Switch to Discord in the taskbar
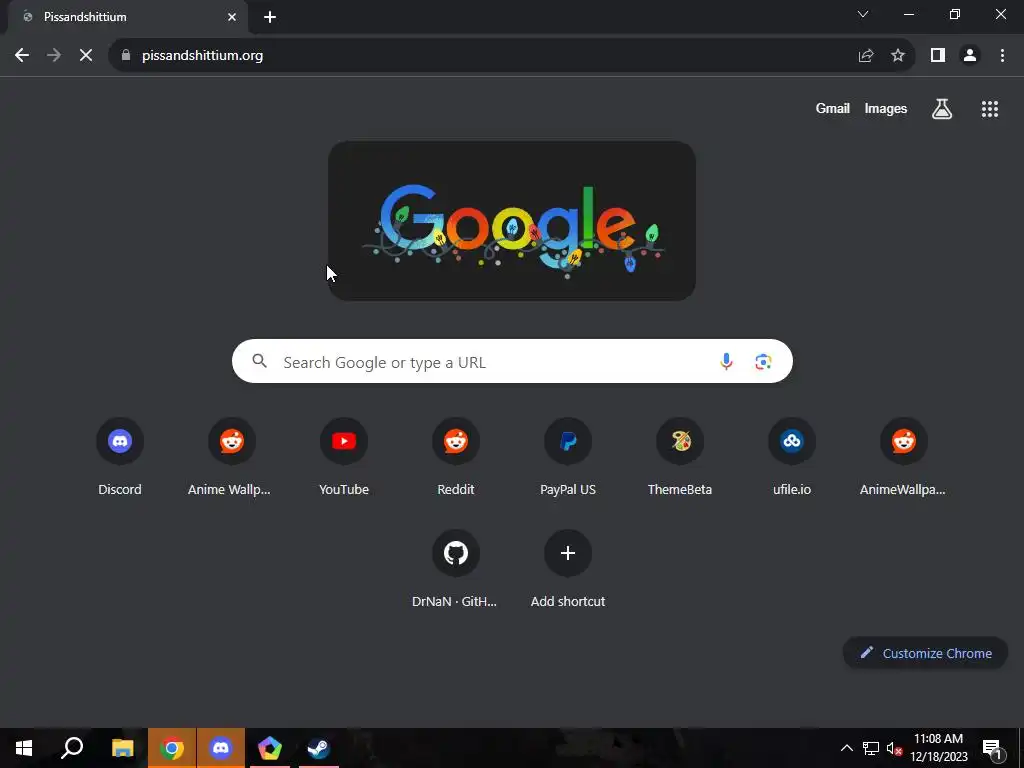 [x=221, y=748]
